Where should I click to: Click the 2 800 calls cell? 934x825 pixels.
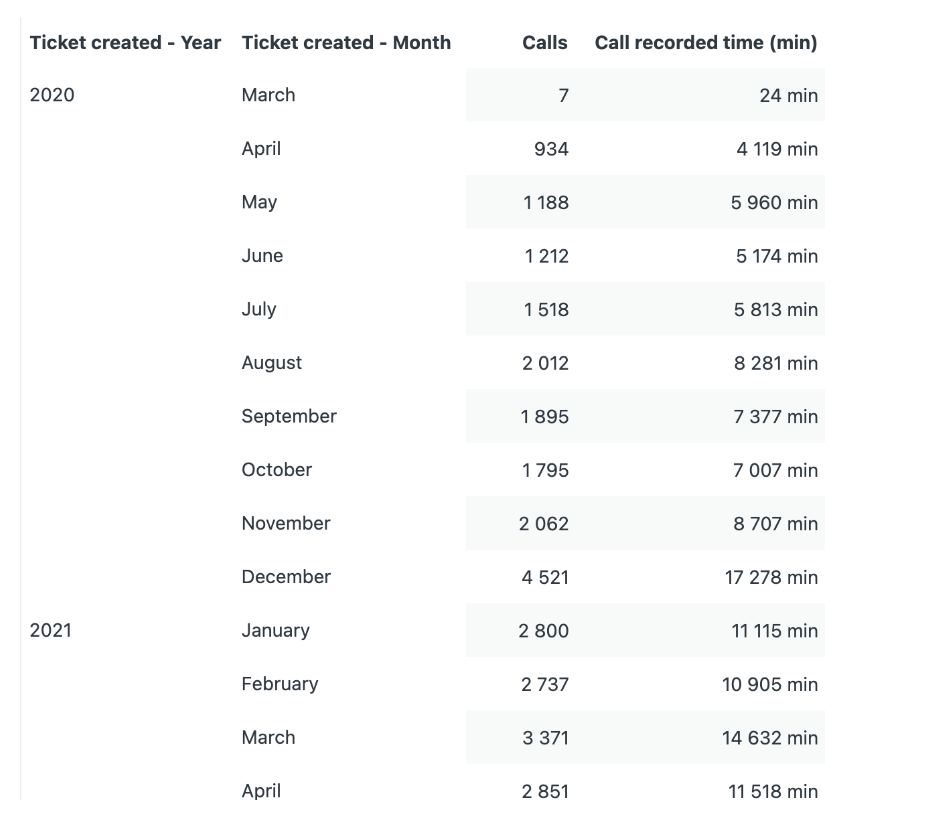[544, 631]
